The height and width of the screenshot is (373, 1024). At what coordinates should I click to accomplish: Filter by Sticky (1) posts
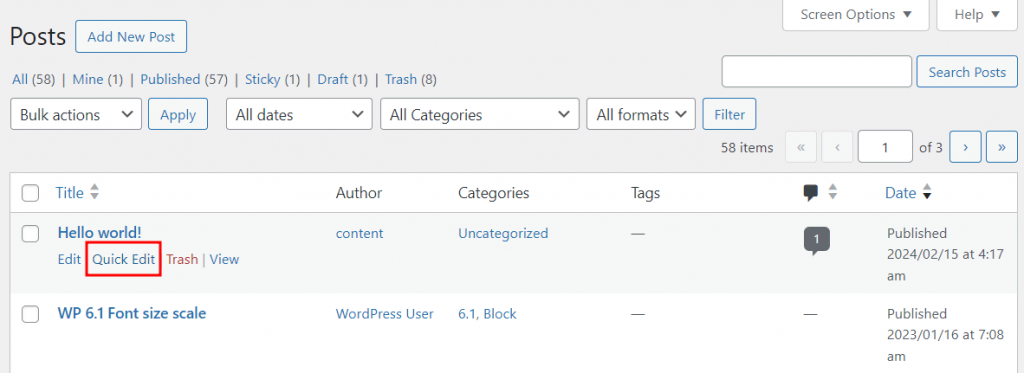coord(272,80)
